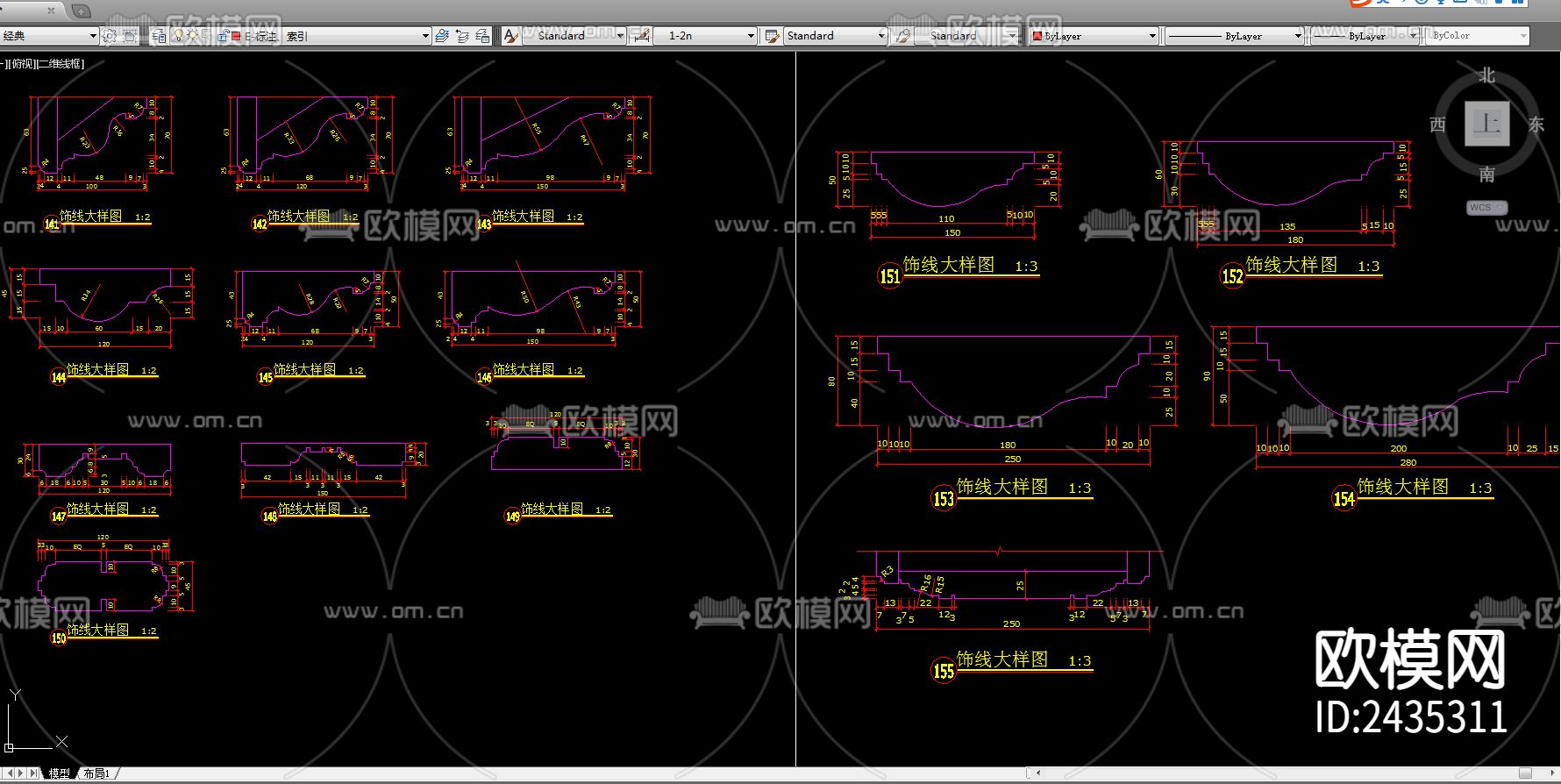Select detail 141 title text 饰线大样图
Screen dimensions: 1561x784
(90, 216)
